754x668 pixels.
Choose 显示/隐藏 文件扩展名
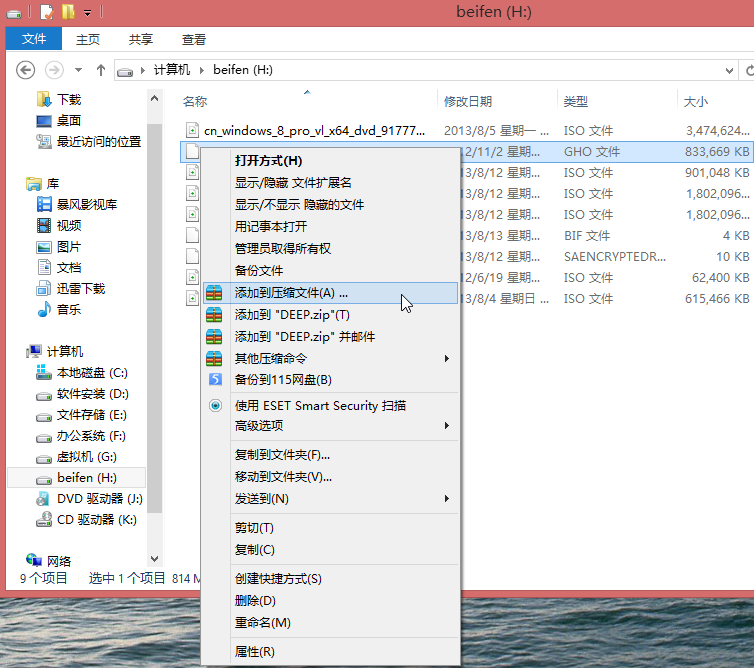tap(330, 183)
